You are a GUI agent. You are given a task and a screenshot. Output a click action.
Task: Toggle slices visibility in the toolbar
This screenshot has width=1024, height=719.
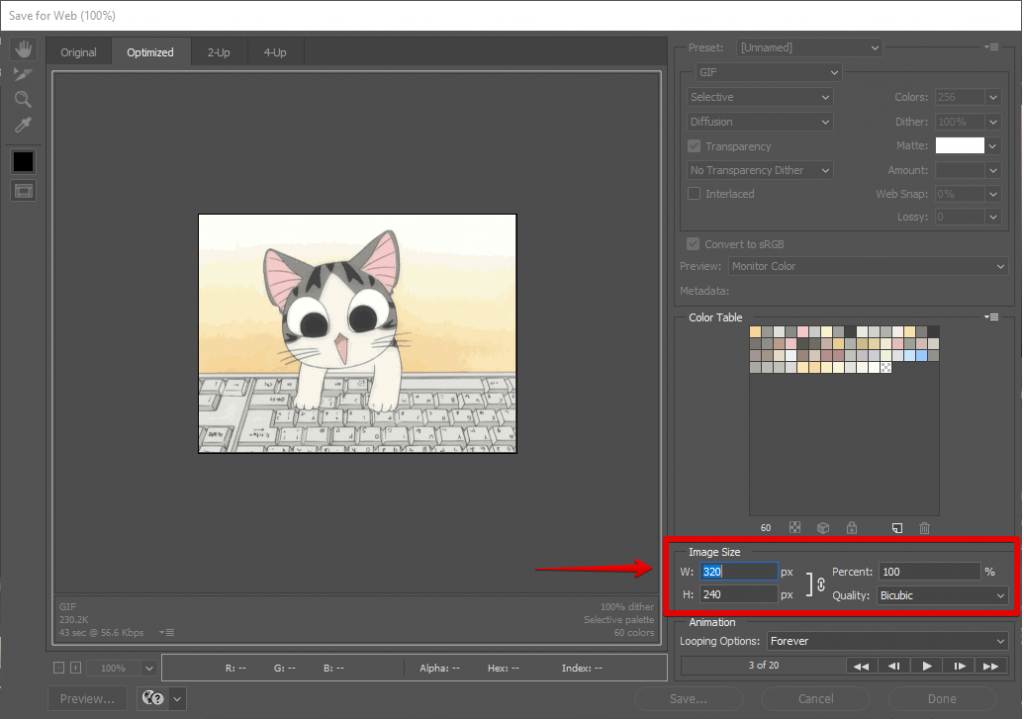(x=23, y=190)
